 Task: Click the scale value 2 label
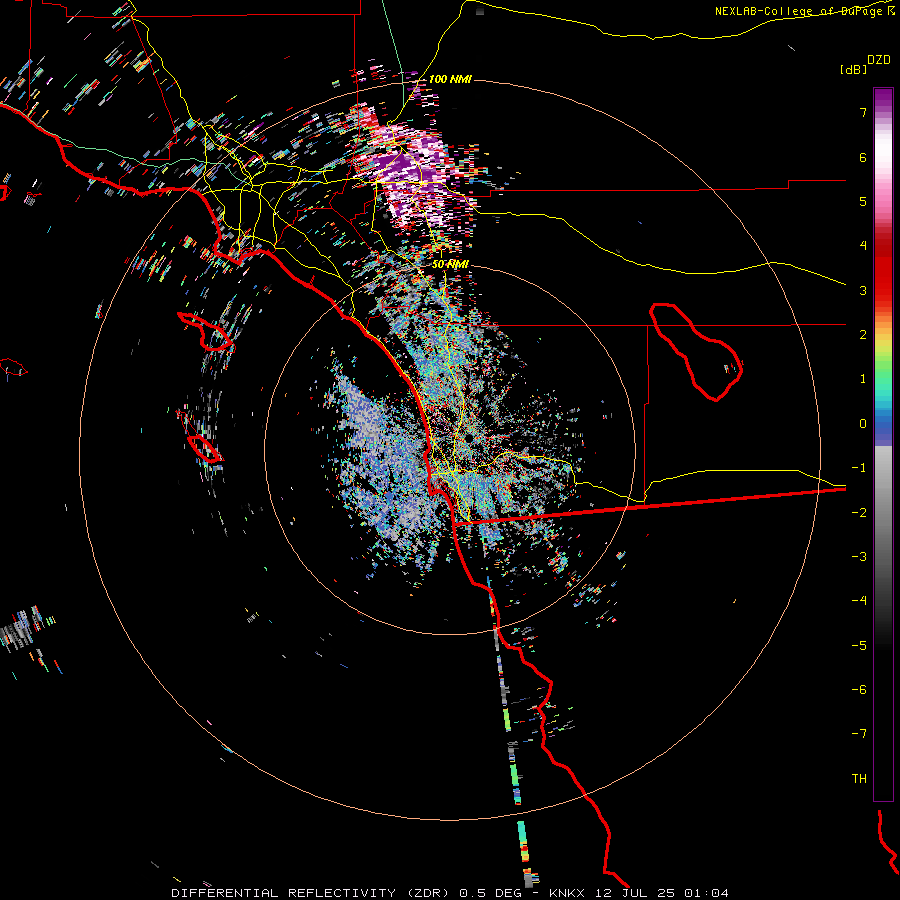(x=863, y=335)
